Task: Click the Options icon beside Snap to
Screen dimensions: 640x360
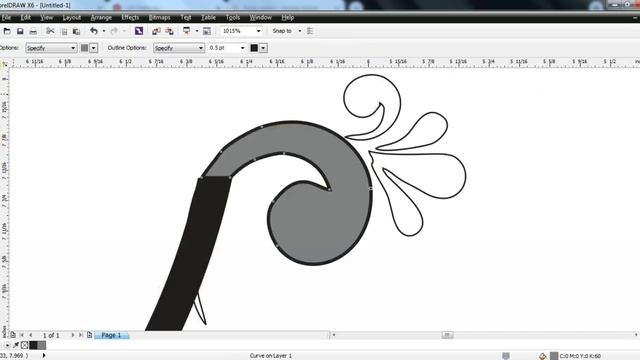Action: [x=310, y=31]
